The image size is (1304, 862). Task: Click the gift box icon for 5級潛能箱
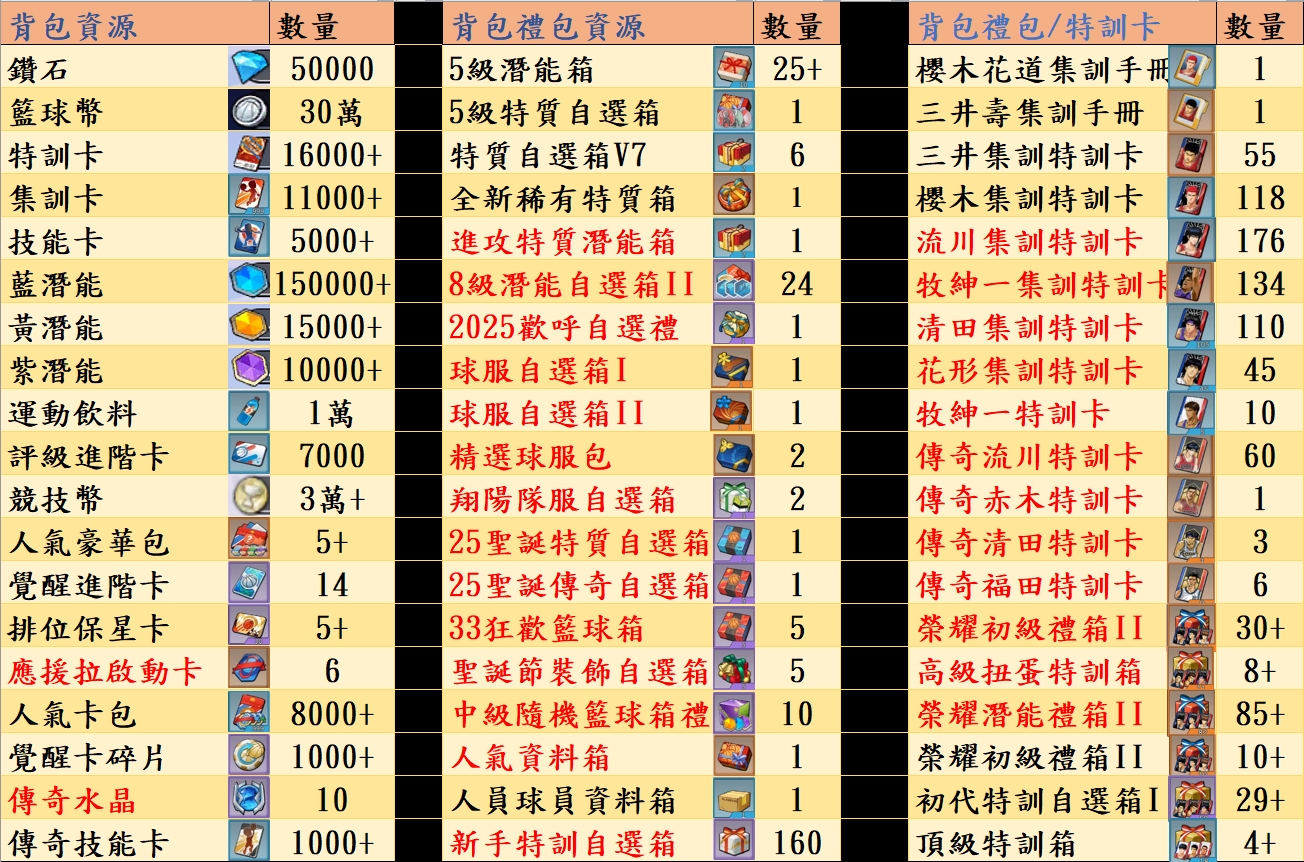tap(733, 68)
